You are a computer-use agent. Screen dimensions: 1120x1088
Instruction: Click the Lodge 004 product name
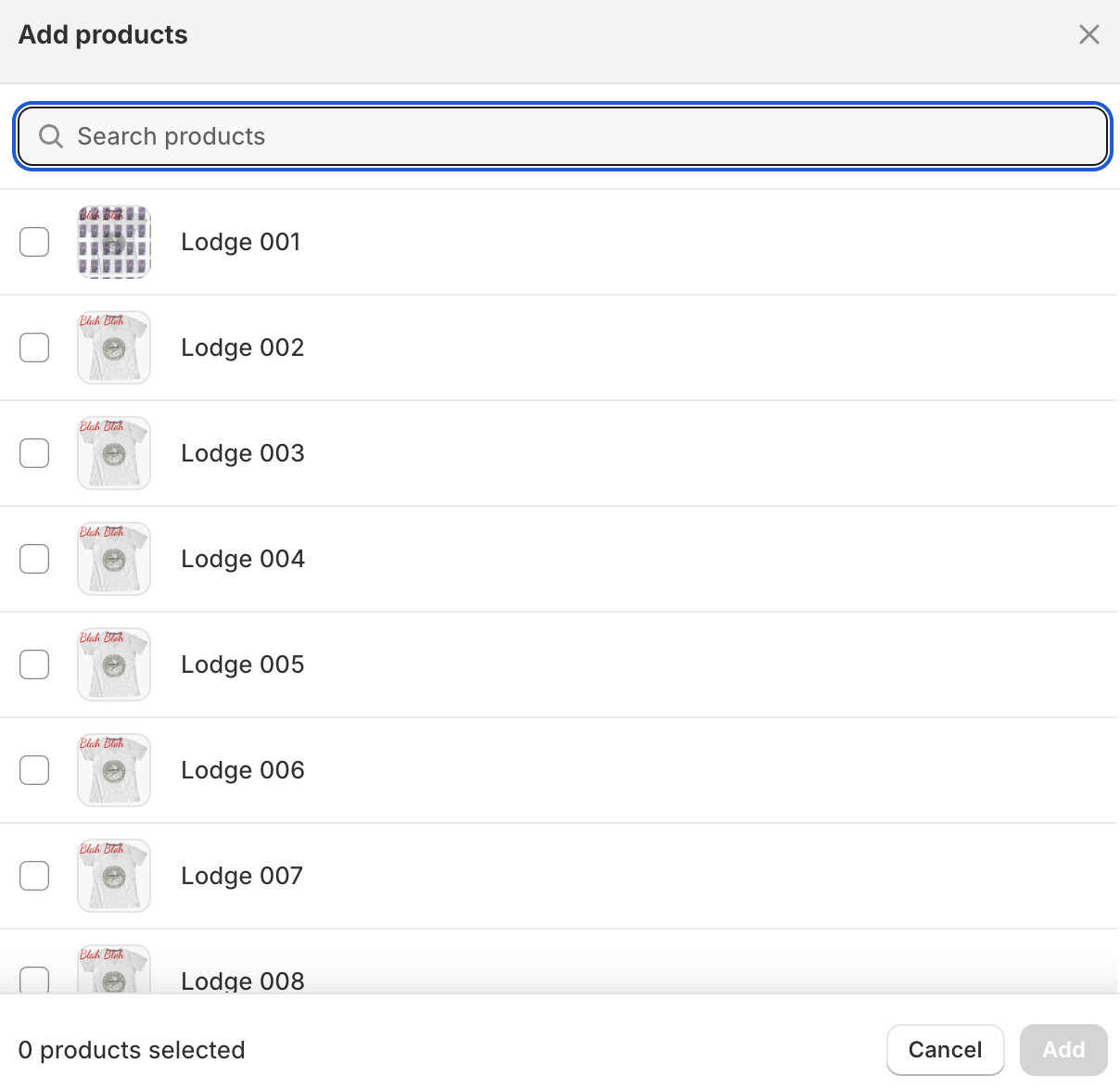[x=243, y=559]
